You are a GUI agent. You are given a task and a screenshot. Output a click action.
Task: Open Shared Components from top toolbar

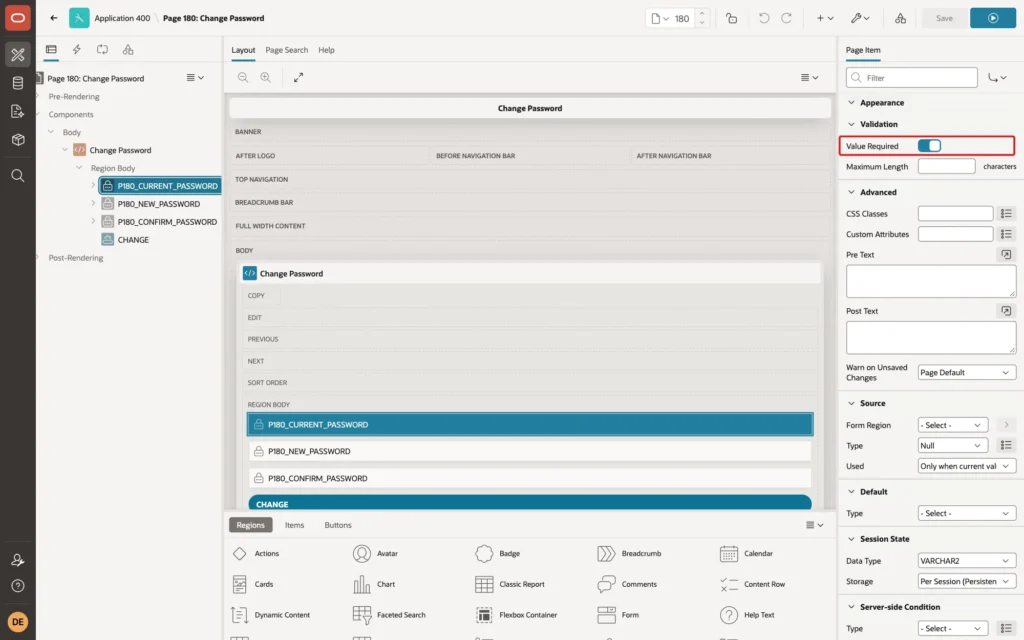point(900,18)
